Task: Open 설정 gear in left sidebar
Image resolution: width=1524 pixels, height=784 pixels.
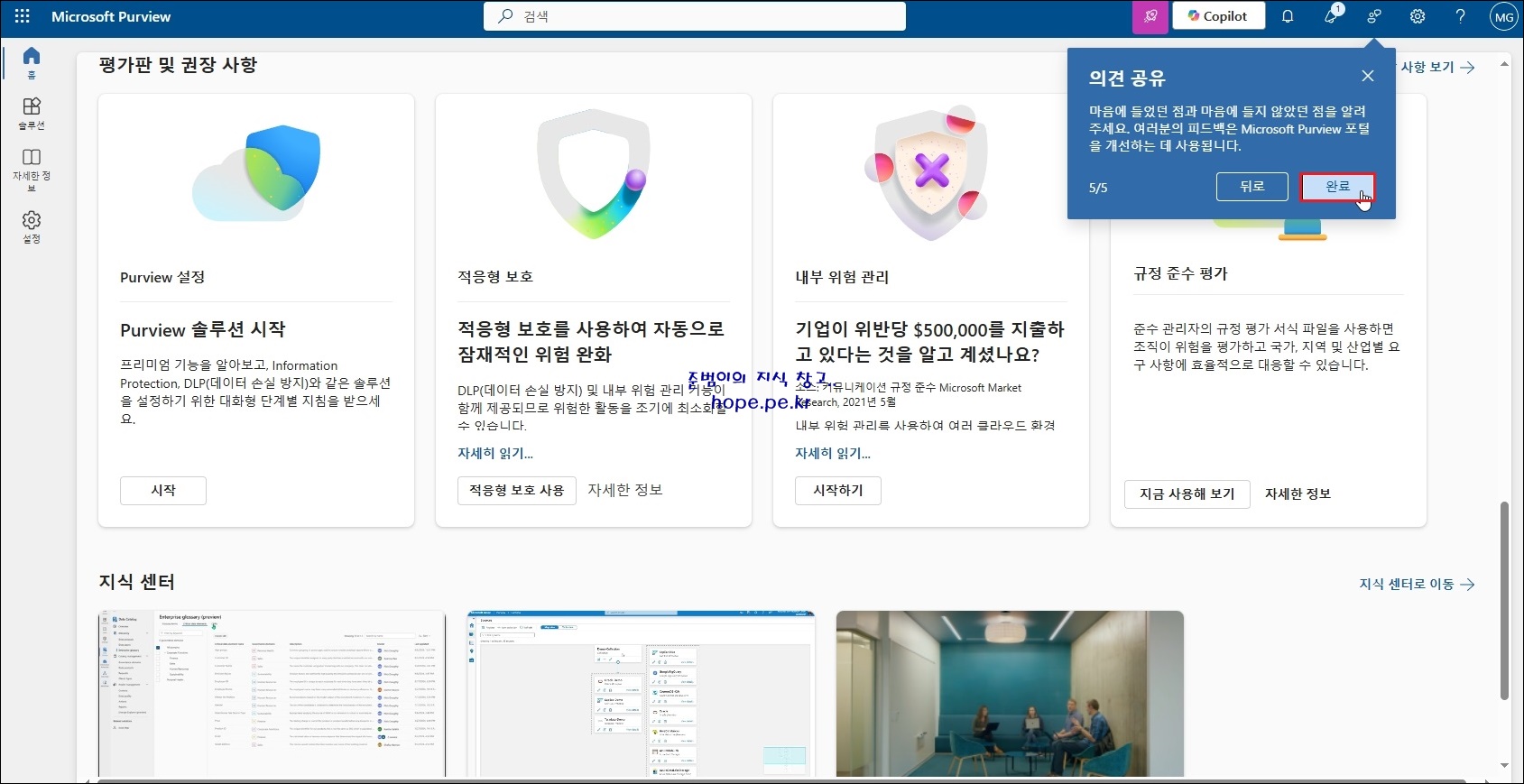Action: (x=32, y=227)
